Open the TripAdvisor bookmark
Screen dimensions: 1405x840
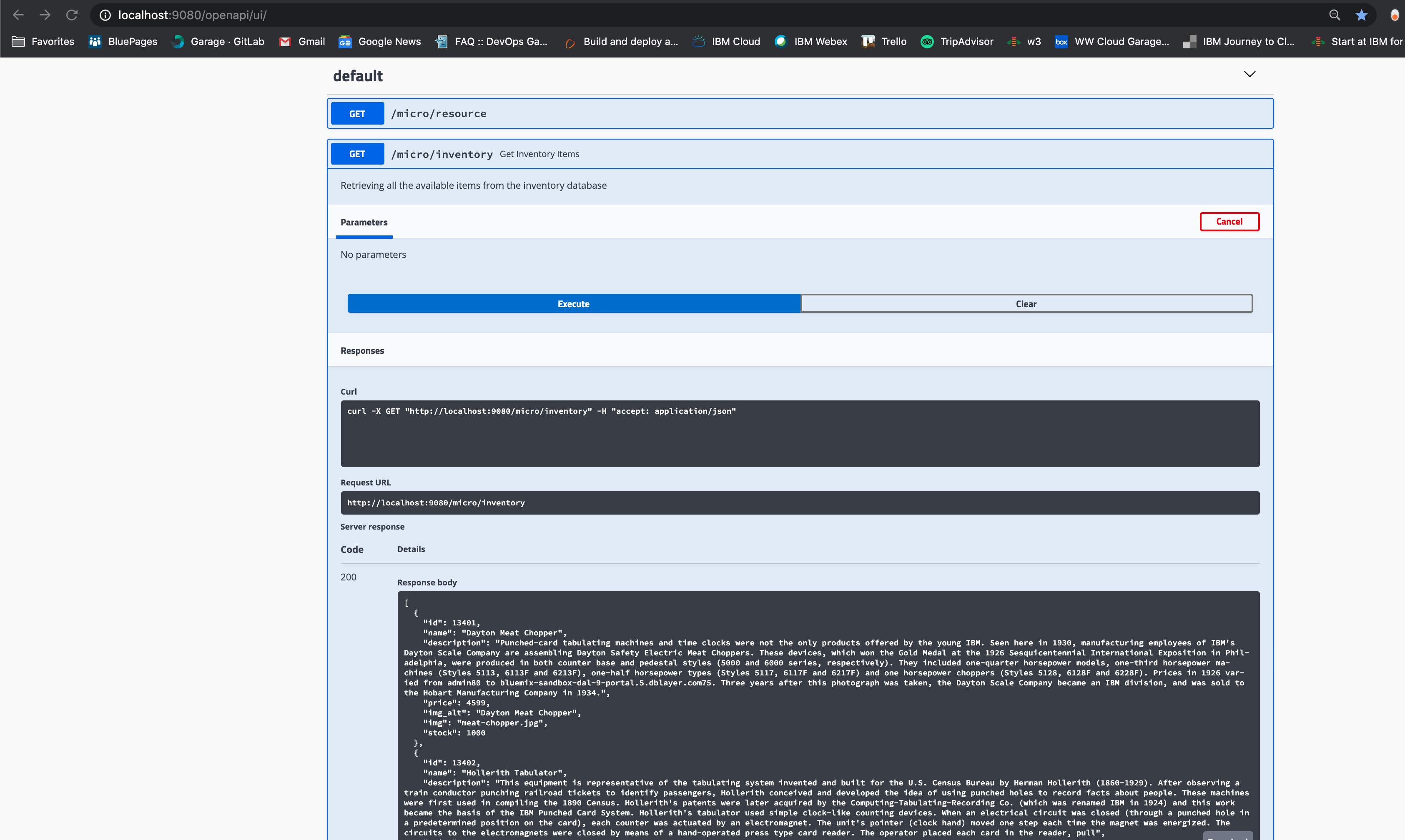(x=957, y=41)
